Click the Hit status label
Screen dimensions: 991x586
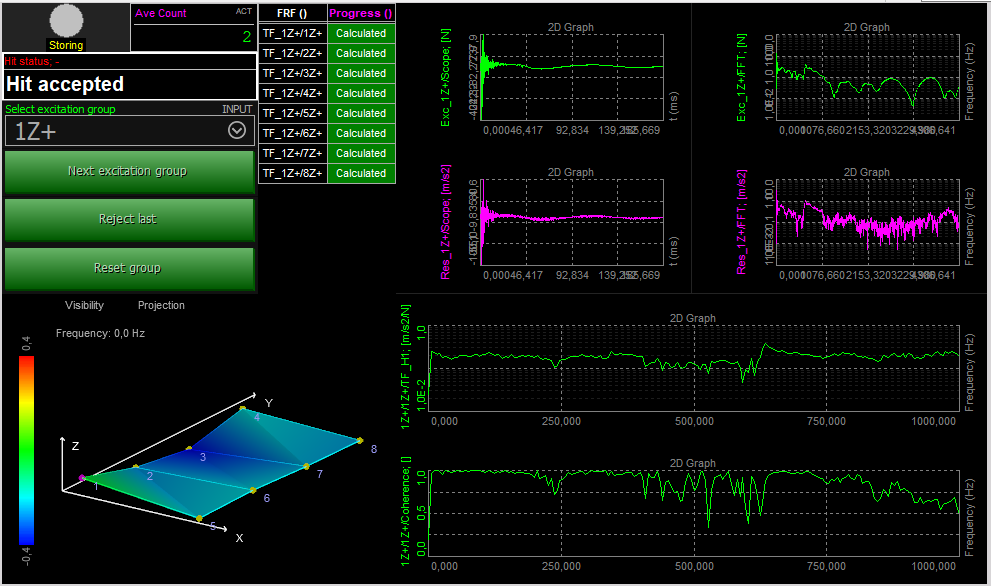pos(32,61)
